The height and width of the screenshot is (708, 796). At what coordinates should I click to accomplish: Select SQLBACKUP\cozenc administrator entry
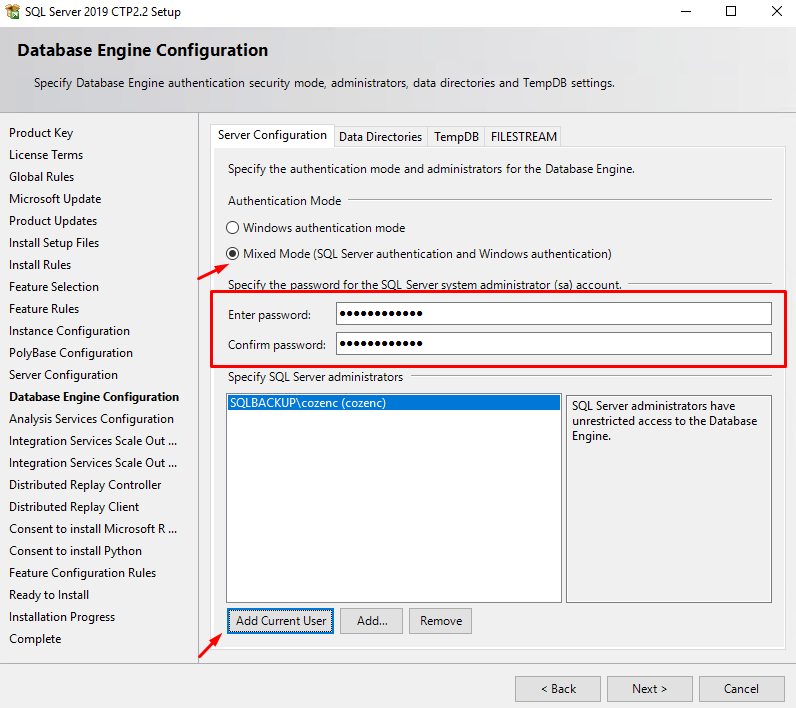click(393, 403)
